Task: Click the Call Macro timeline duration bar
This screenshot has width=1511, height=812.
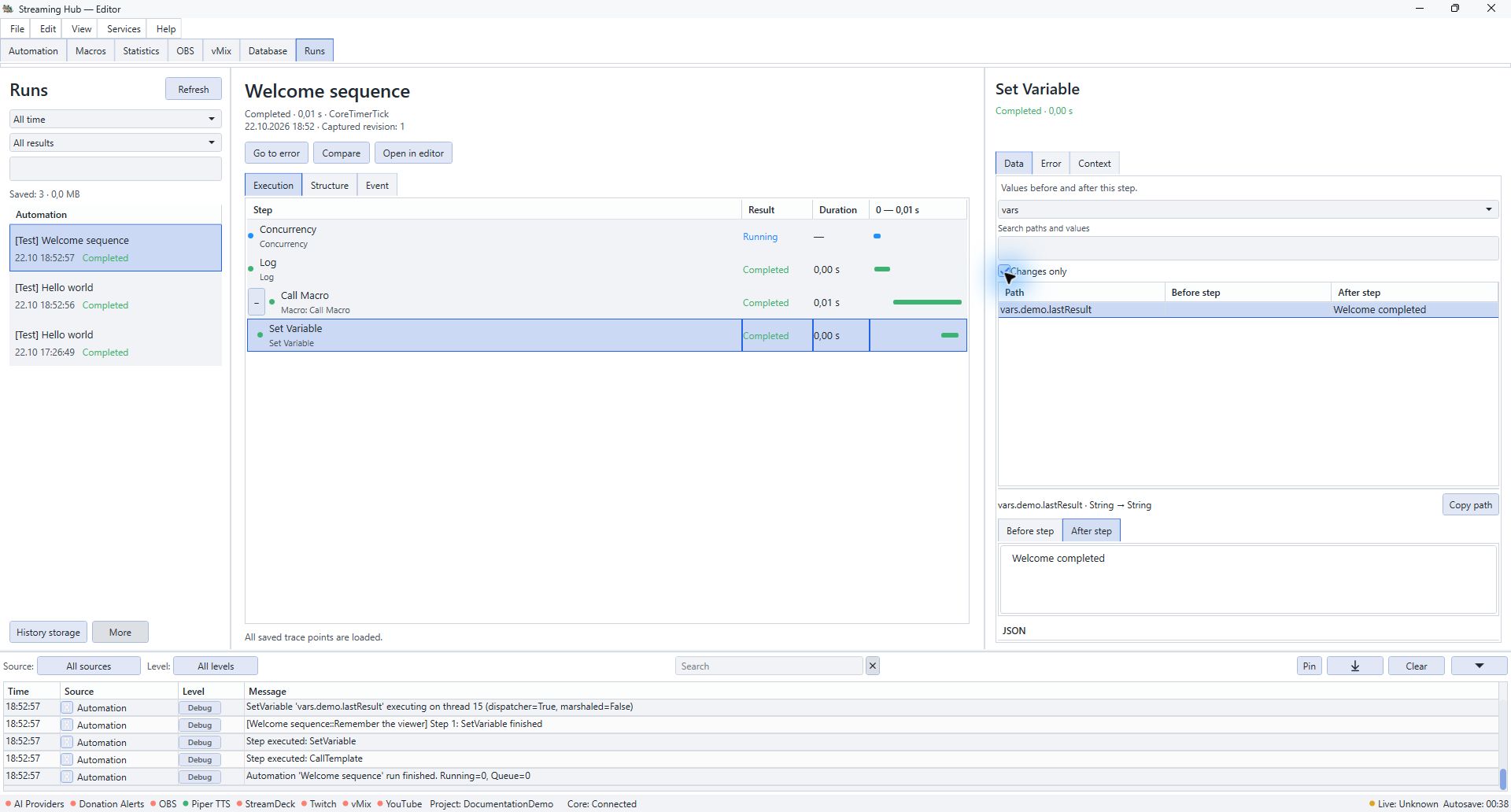Action: (927, 302)
